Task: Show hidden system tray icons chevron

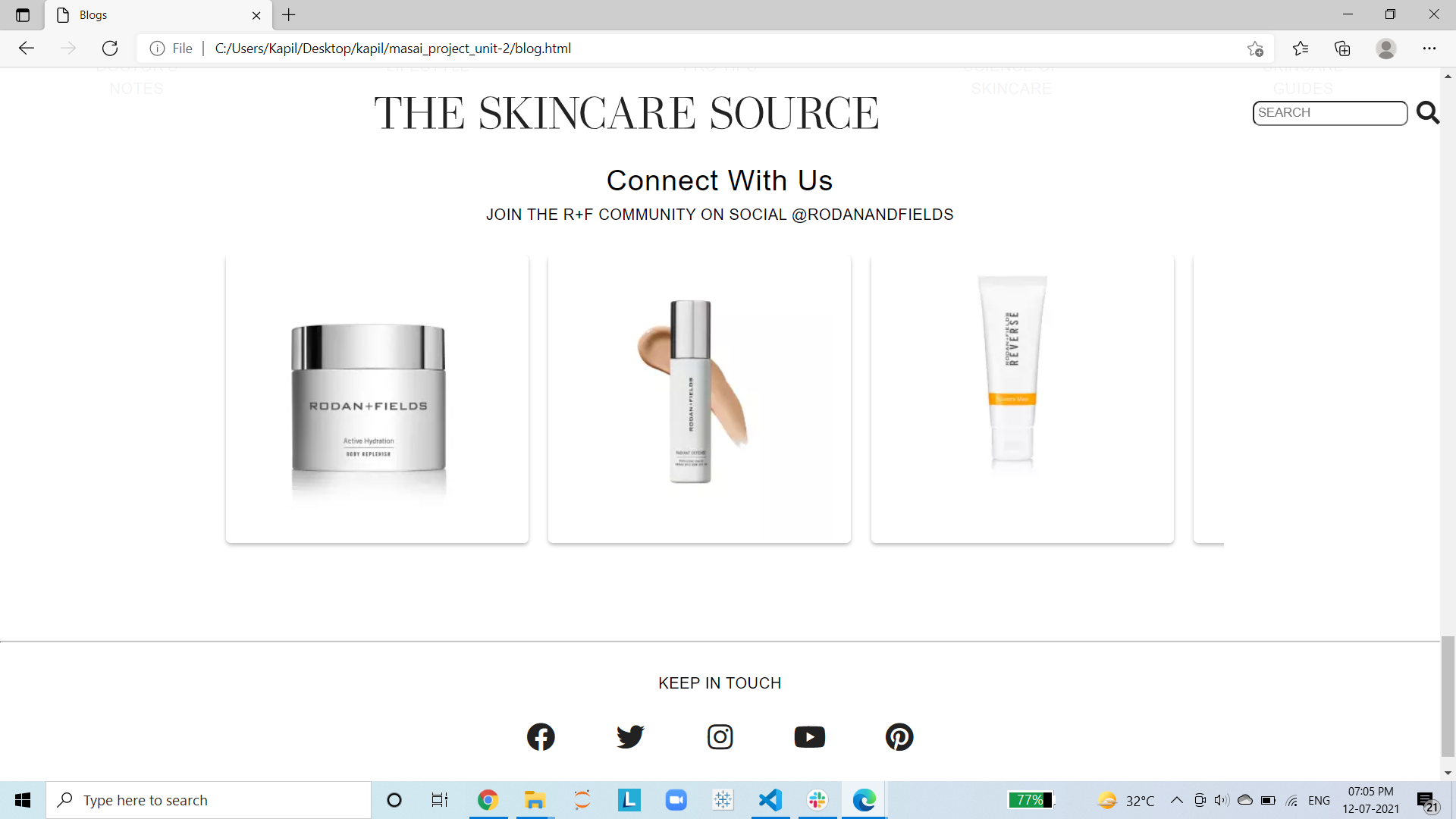Action: click(x=1176, y=800)
